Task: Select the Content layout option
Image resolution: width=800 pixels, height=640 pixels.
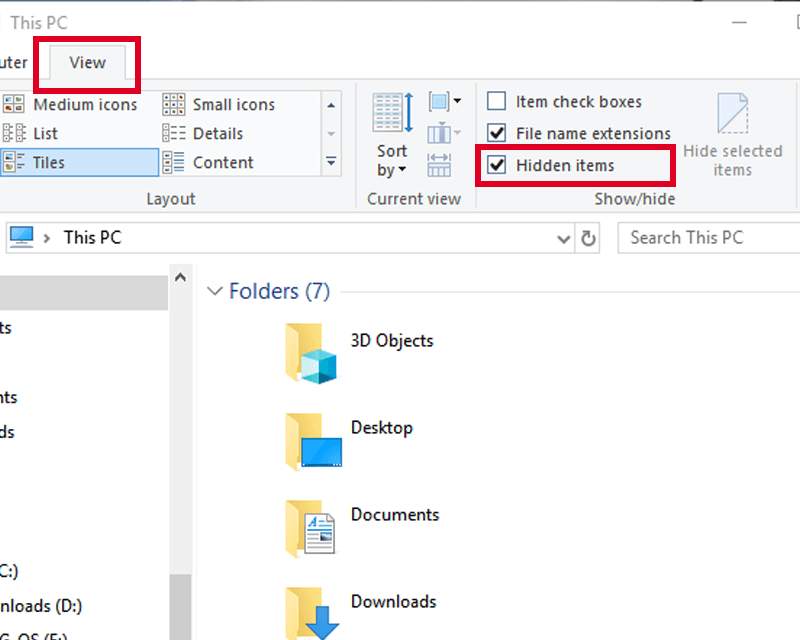Action: pyautogui.click(x=208, y=163)
